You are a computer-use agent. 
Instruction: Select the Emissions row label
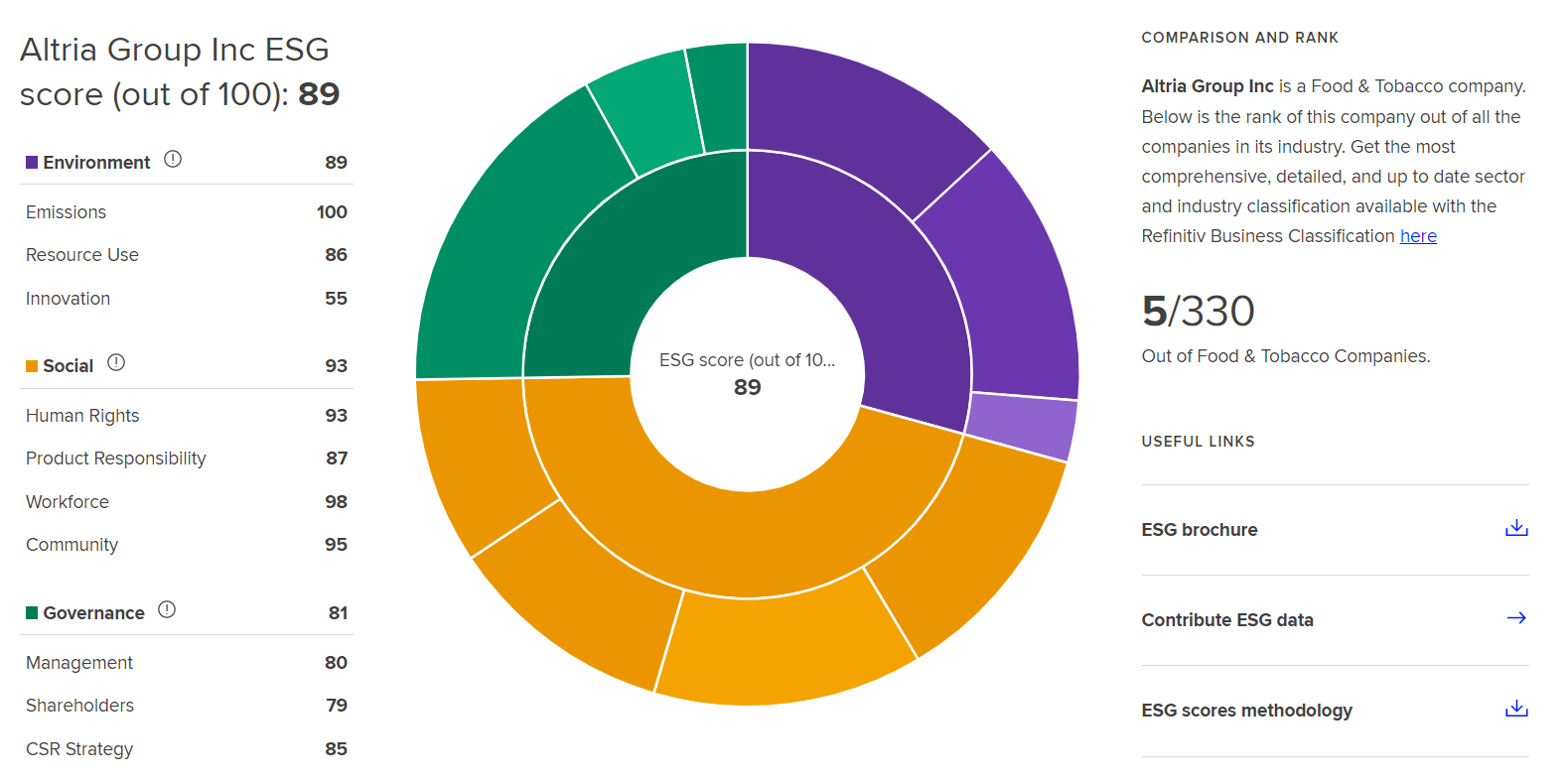coord(66,212)
